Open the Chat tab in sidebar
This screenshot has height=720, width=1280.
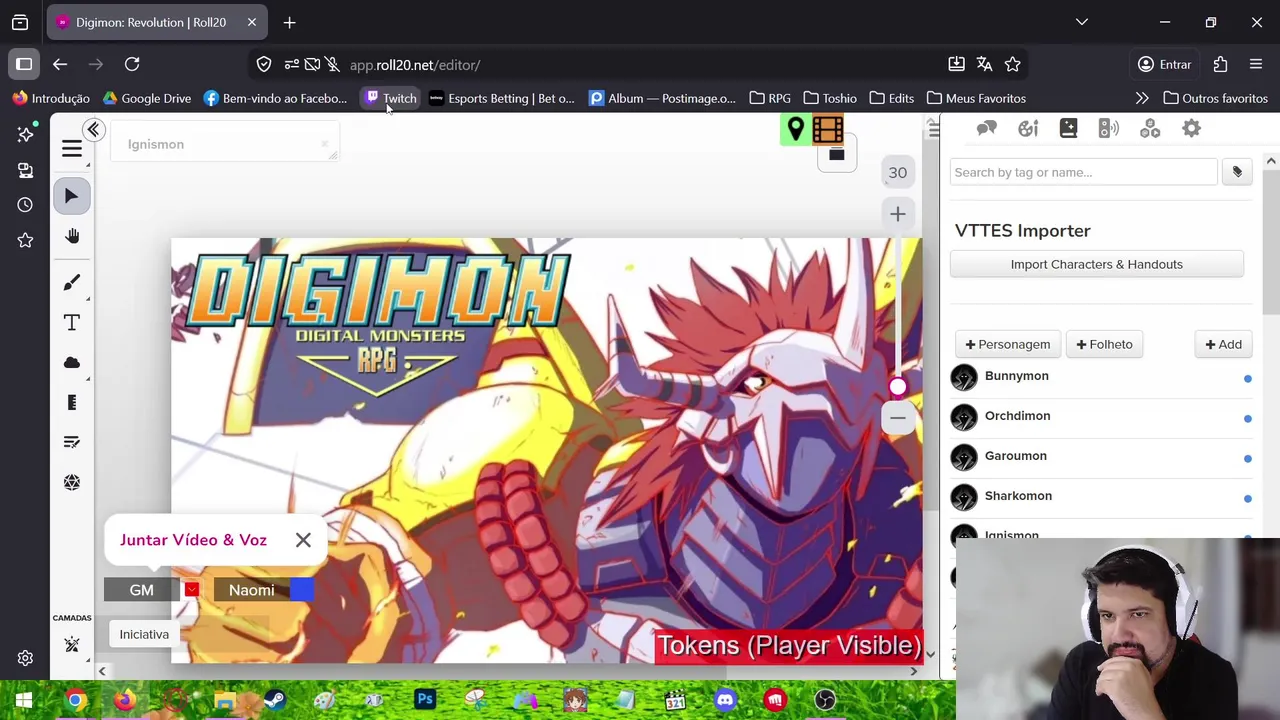[986, 128]
